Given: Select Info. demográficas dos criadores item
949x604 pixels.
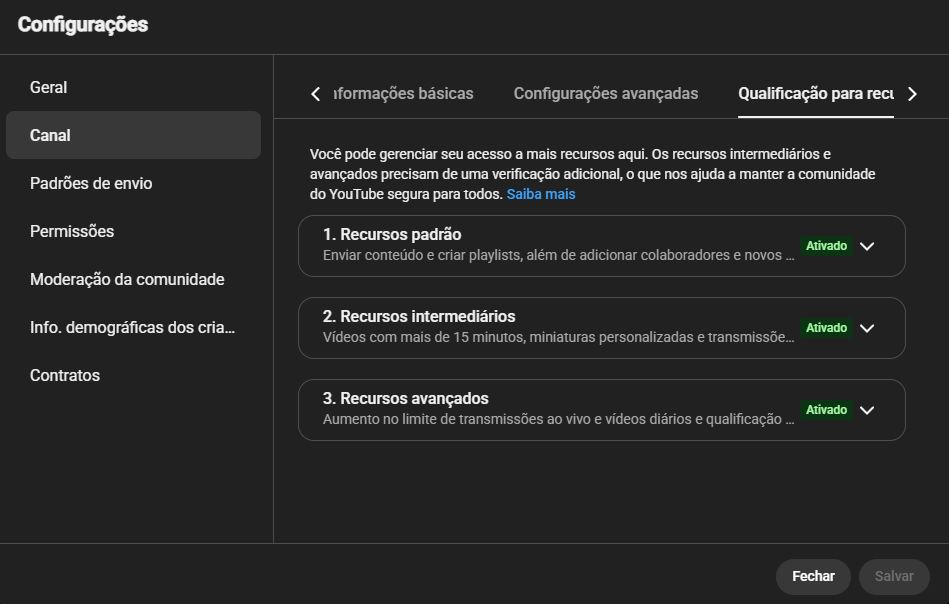Looking at the screenshot, I should [133, 327].
